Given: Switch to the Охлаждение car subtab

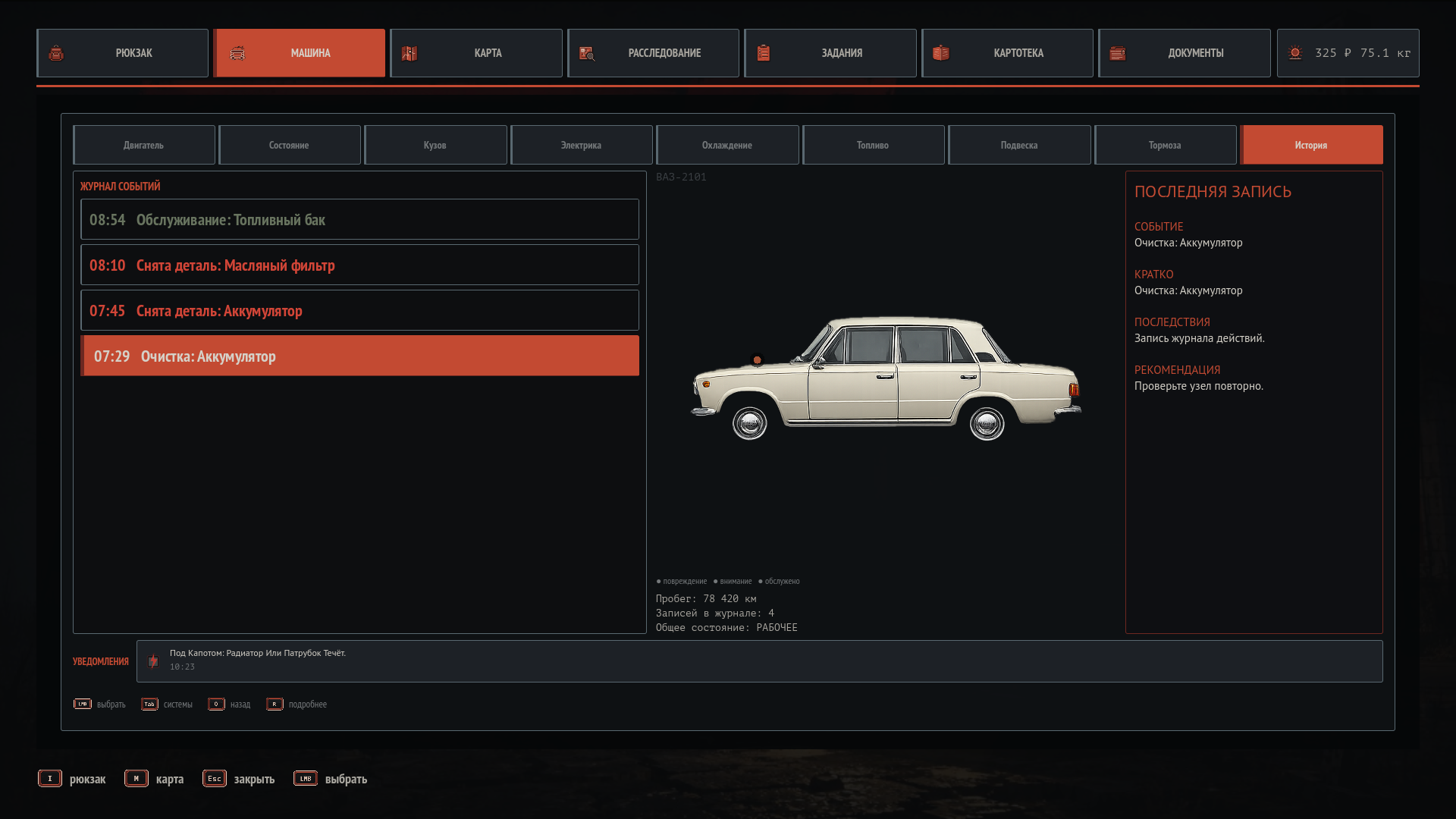Looking at the screenshot, I should (x=727, y=145).
